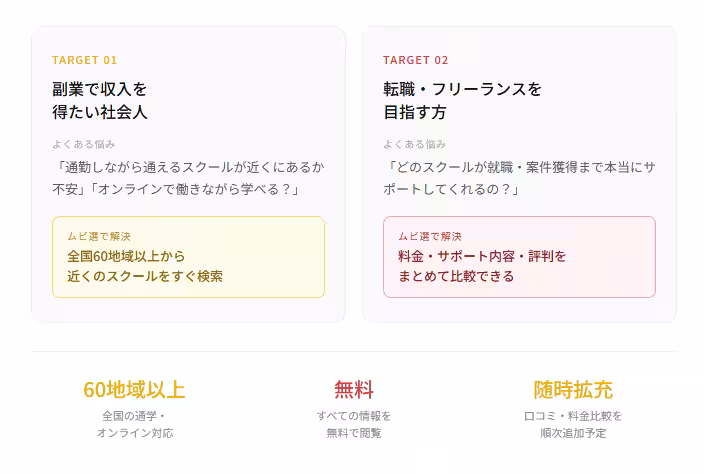Click 全国の通学・オンライン対応 description
The height and width of the screenshot is (474, 704).
pyautogui.click(x=134, y=424)
